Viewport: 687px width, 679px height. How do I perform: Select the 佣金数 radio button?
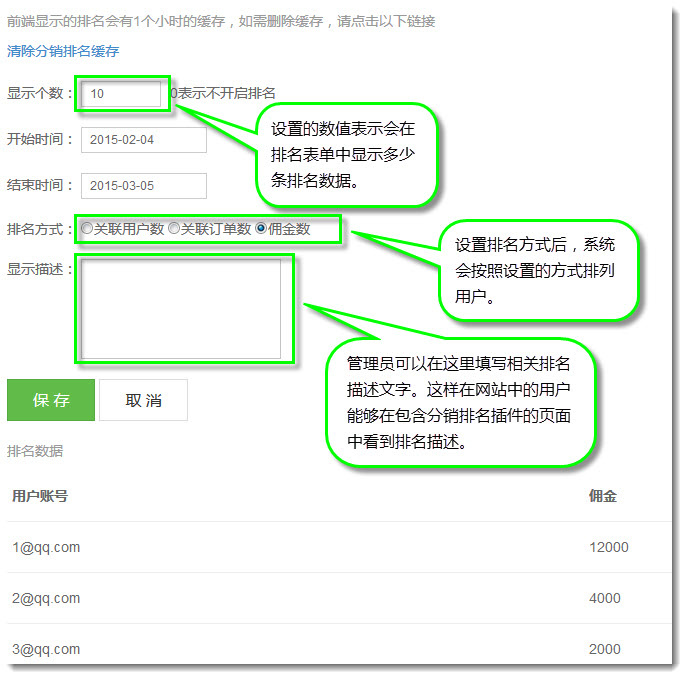pyautogui.click(x=262, y=229)
